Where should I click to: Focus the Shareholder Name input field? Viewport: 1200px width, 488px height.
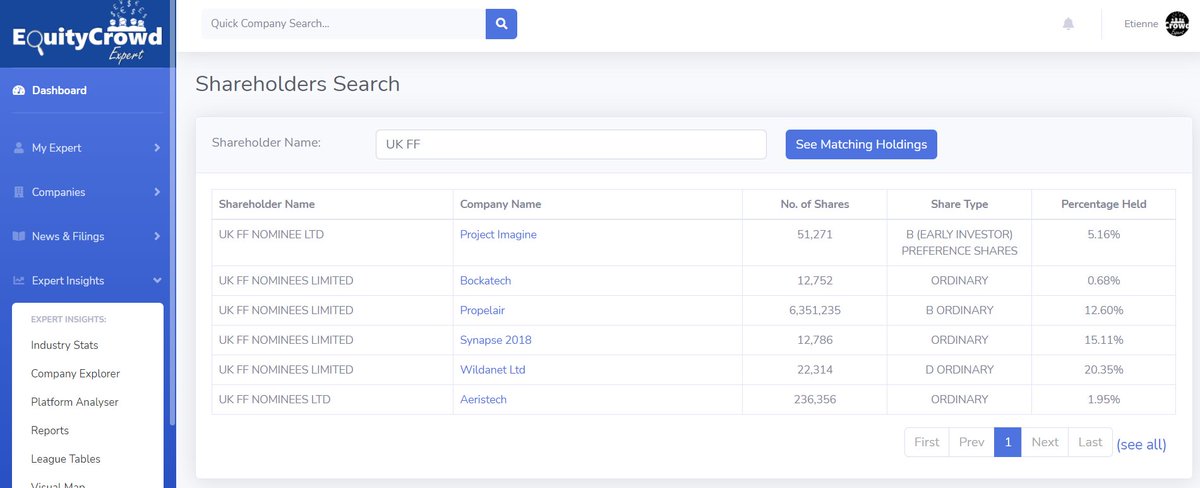571,144
